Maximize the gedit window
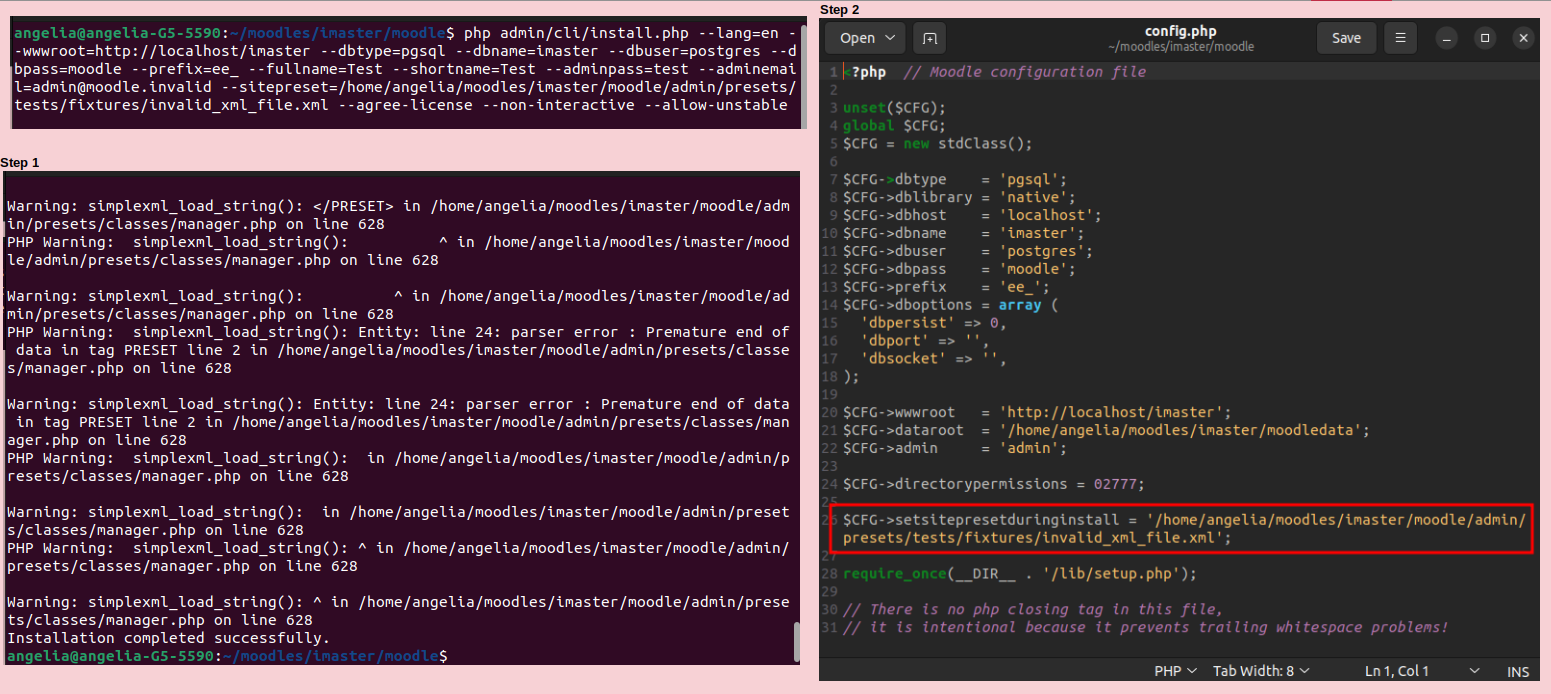The height and width of the screenshot is (694, 1551). click(1485, 38)
